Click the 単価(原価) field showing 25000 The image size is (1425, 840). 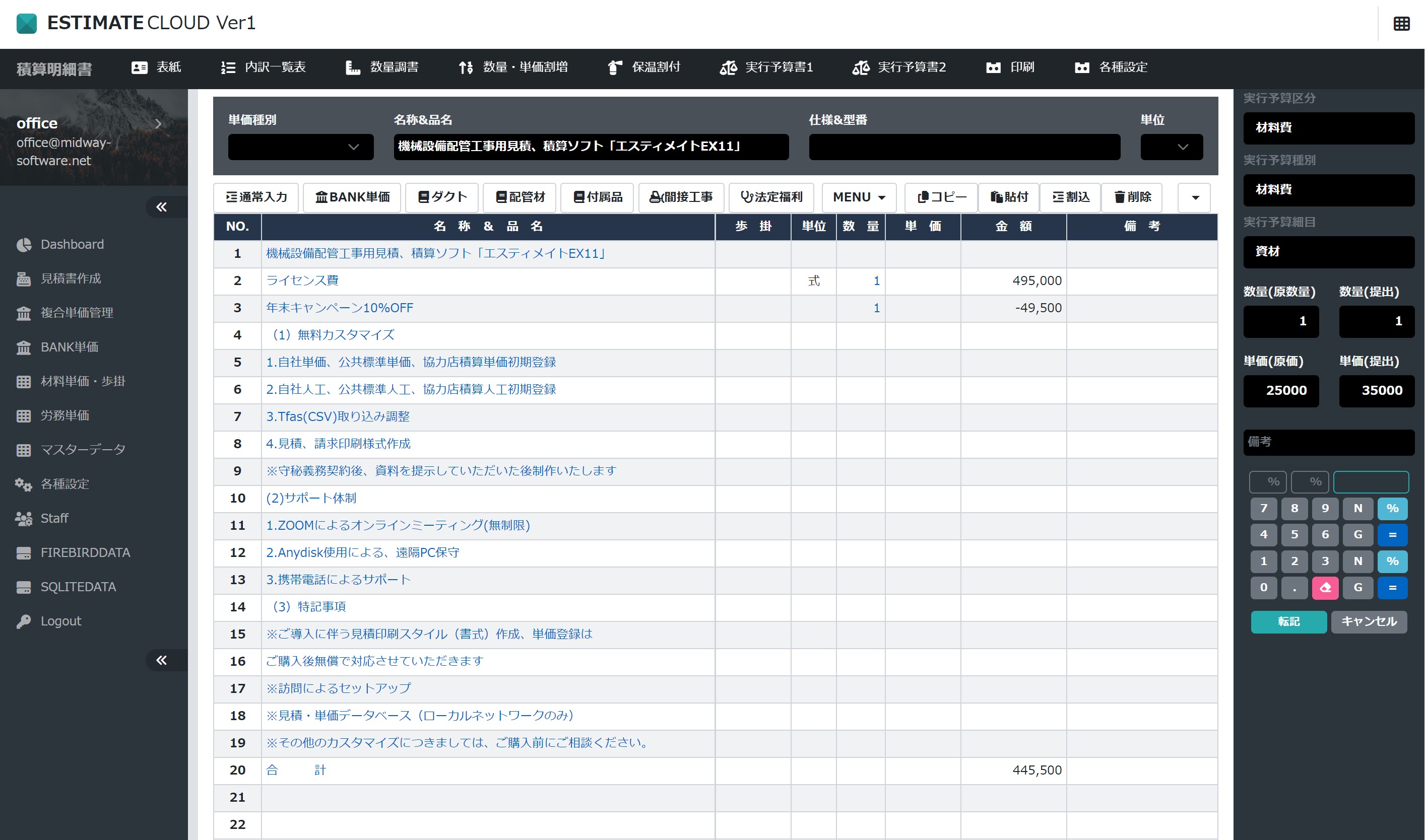[x=1280, y=391]
